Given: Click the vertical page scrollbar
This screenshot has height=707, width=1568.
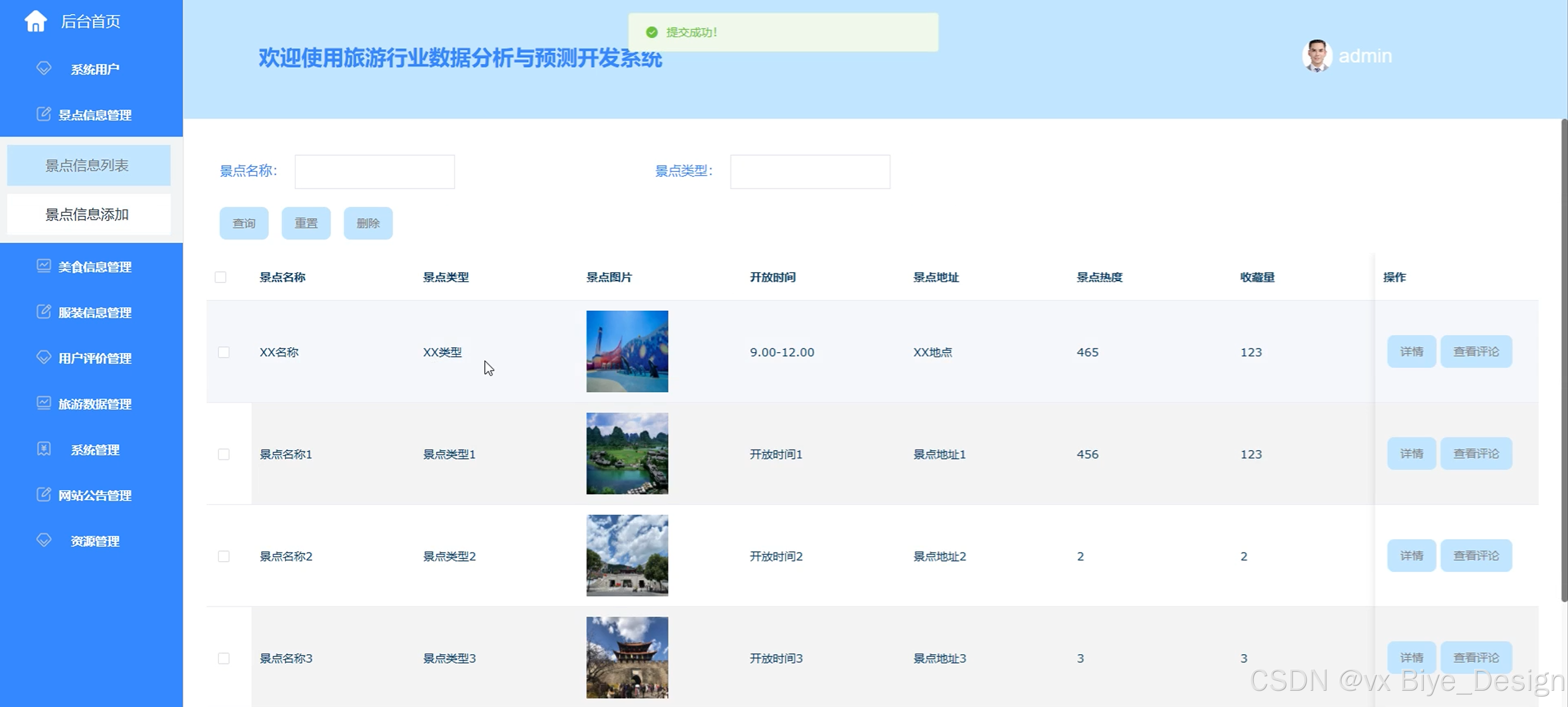Looking at the screenshot, I should tap(1564, 360).
